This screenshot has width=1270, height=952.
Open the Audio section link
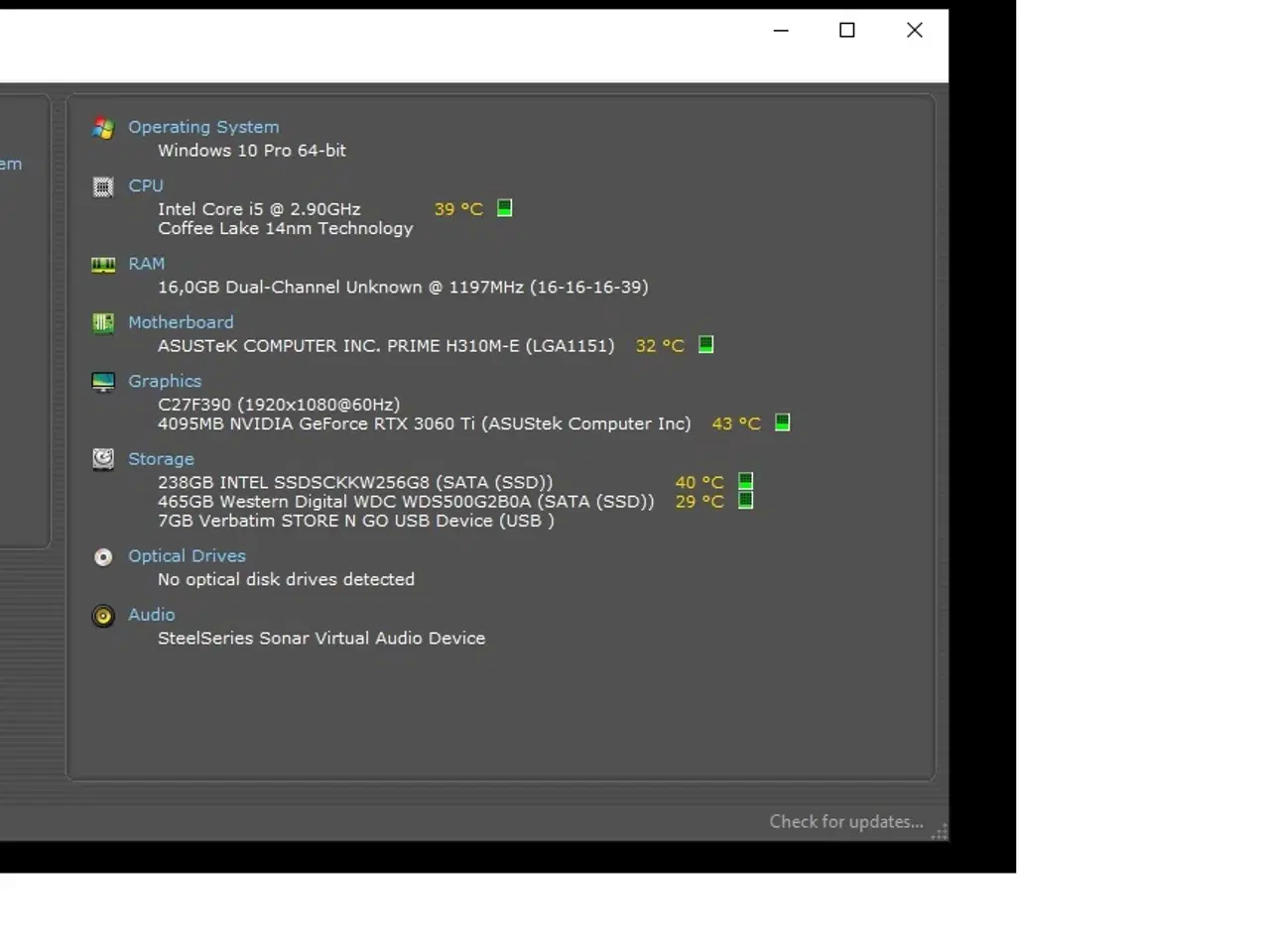click(x=152, y=615)
